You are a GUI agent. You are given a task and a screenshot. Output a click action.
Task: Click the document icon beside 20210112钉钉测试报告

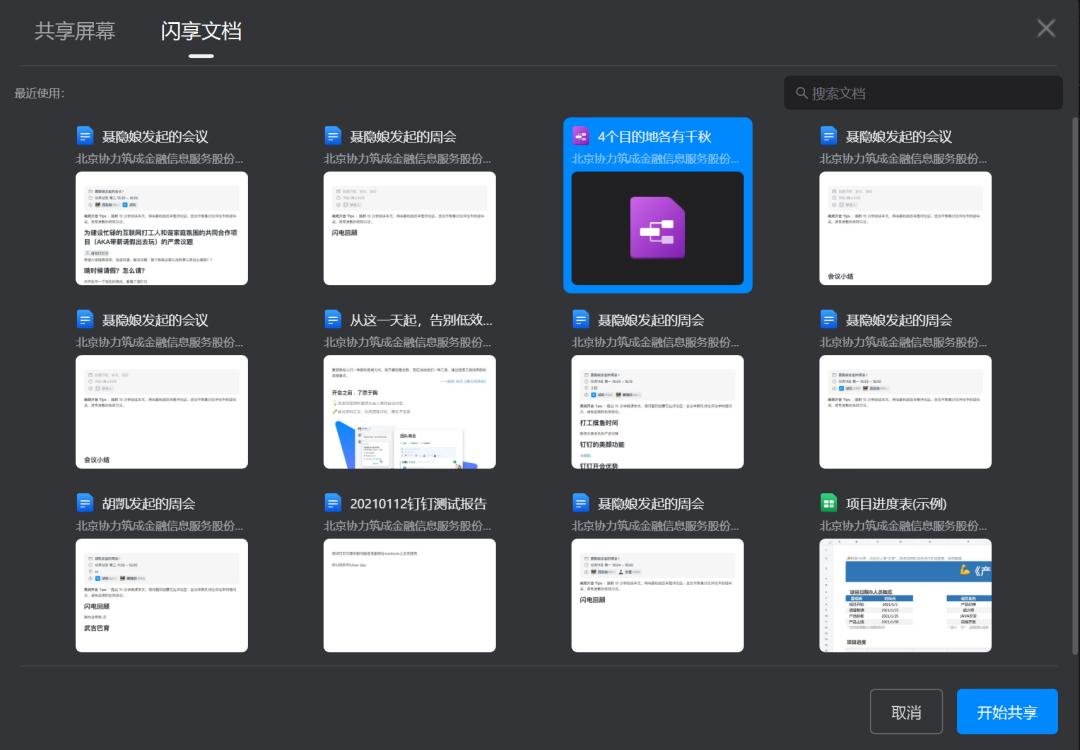(x=333, y=503)
